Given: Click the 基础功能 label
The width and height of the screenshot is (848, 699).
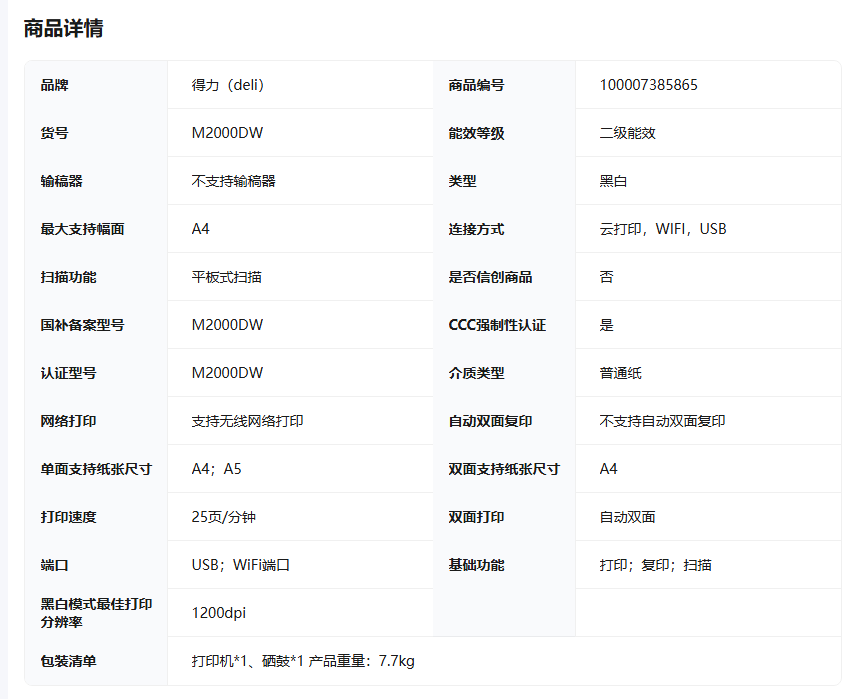Looking at the screenshot, I should tap(476, 565).
